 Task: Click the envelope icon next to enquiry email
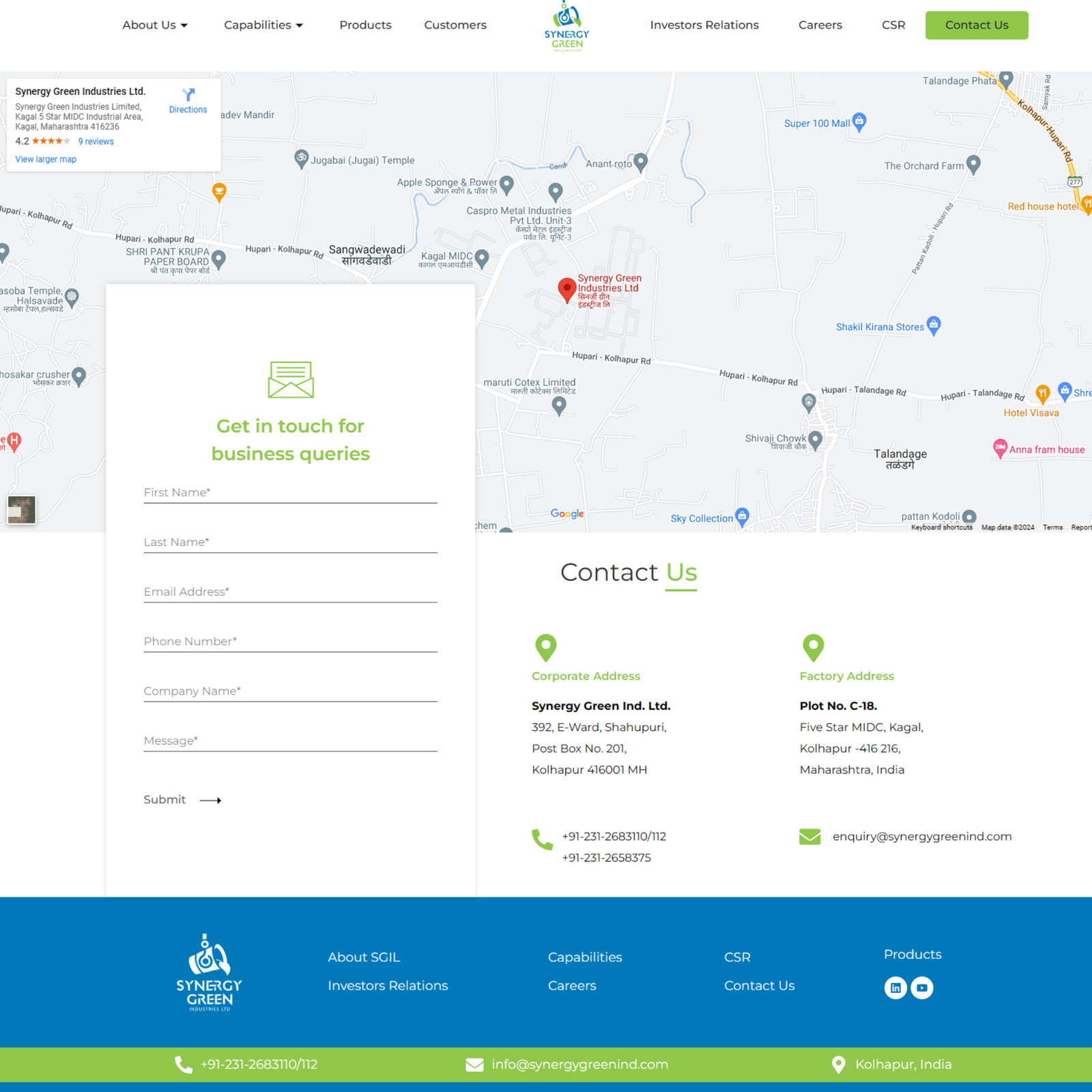tap(810, 837)
